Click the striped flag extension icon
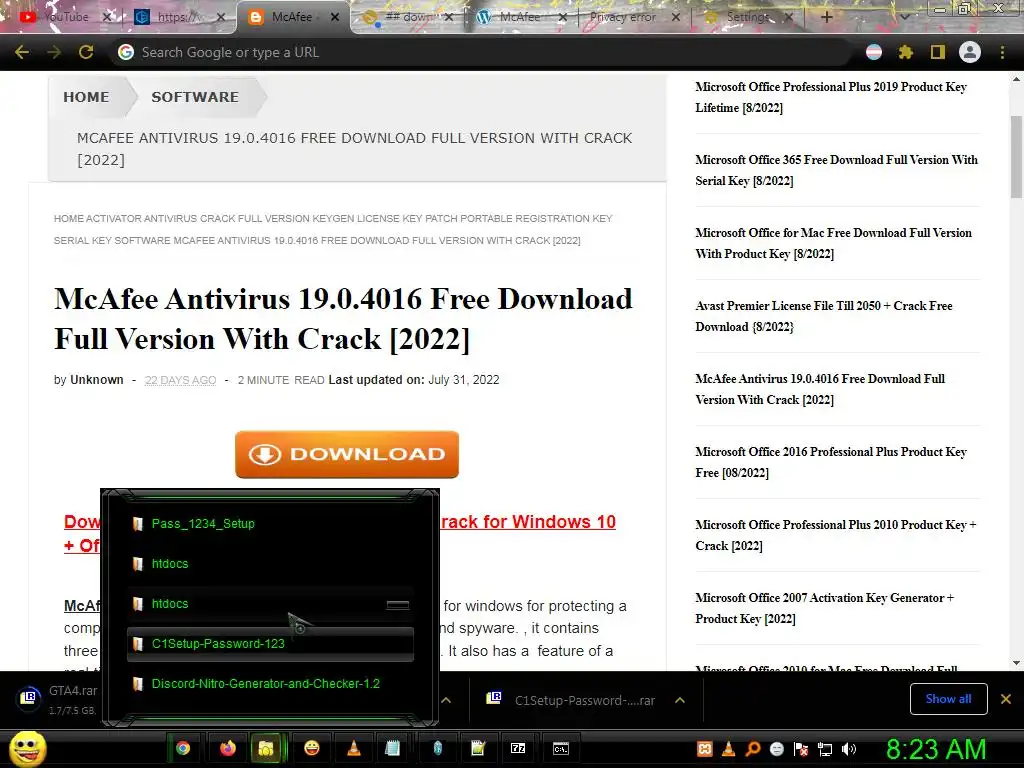The height and width of the screenshot is (768, 1024). [x=874, y=52]
